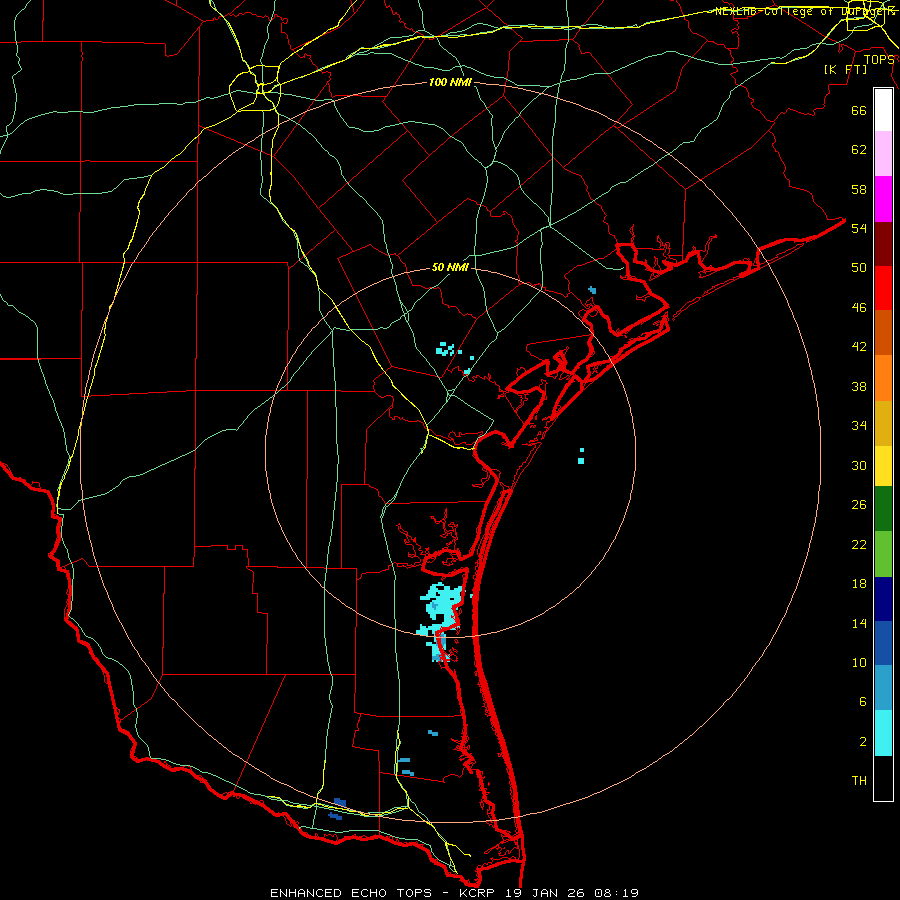Click the navy 22 kft legend swatch
This screenshot has height=900, width=900.
(x=883, y=599)
